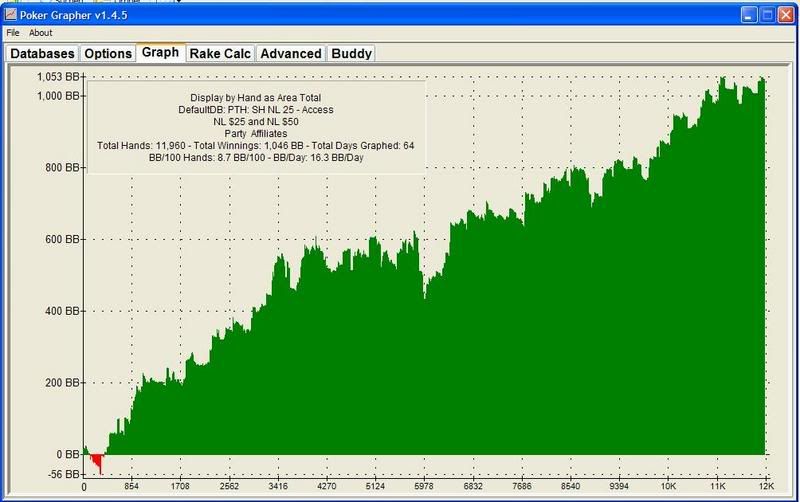Minimize the Poker Grapher window
The height and width of the screenshot is (502, 800).
[748, 15]
